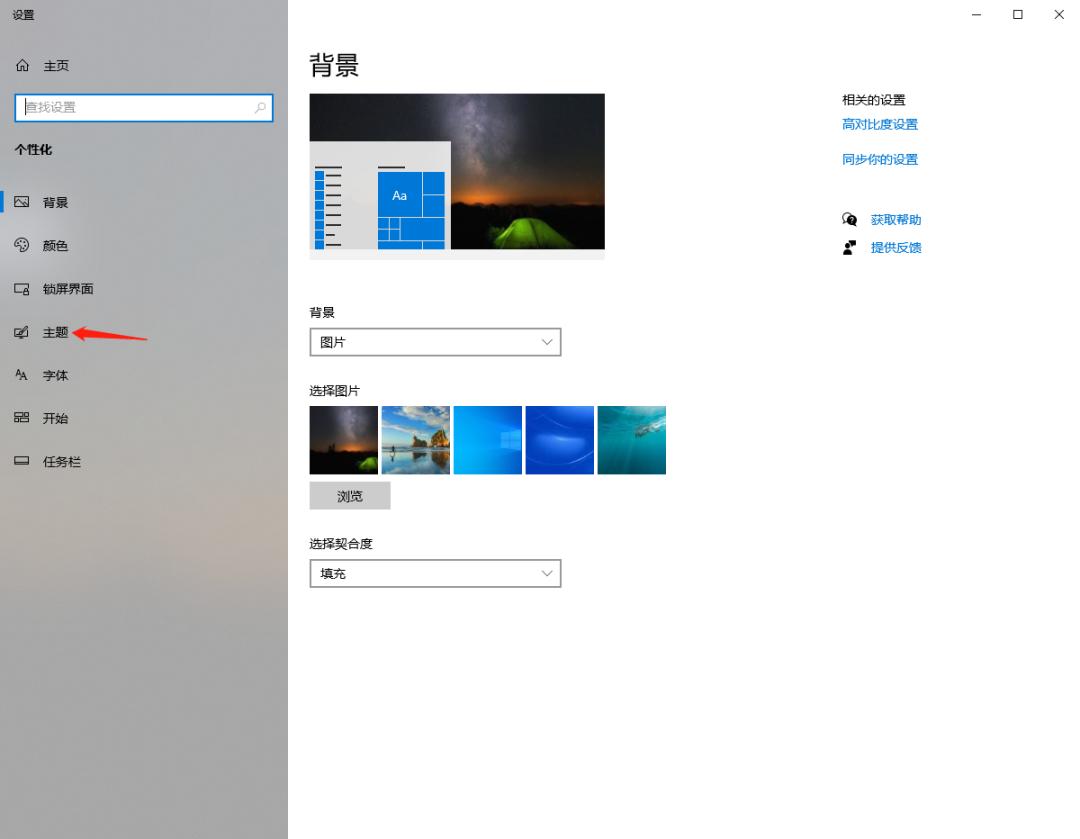
Task: Open the 锁屏界面 (Lock screen) settings icon
Action: pos(22,289)
